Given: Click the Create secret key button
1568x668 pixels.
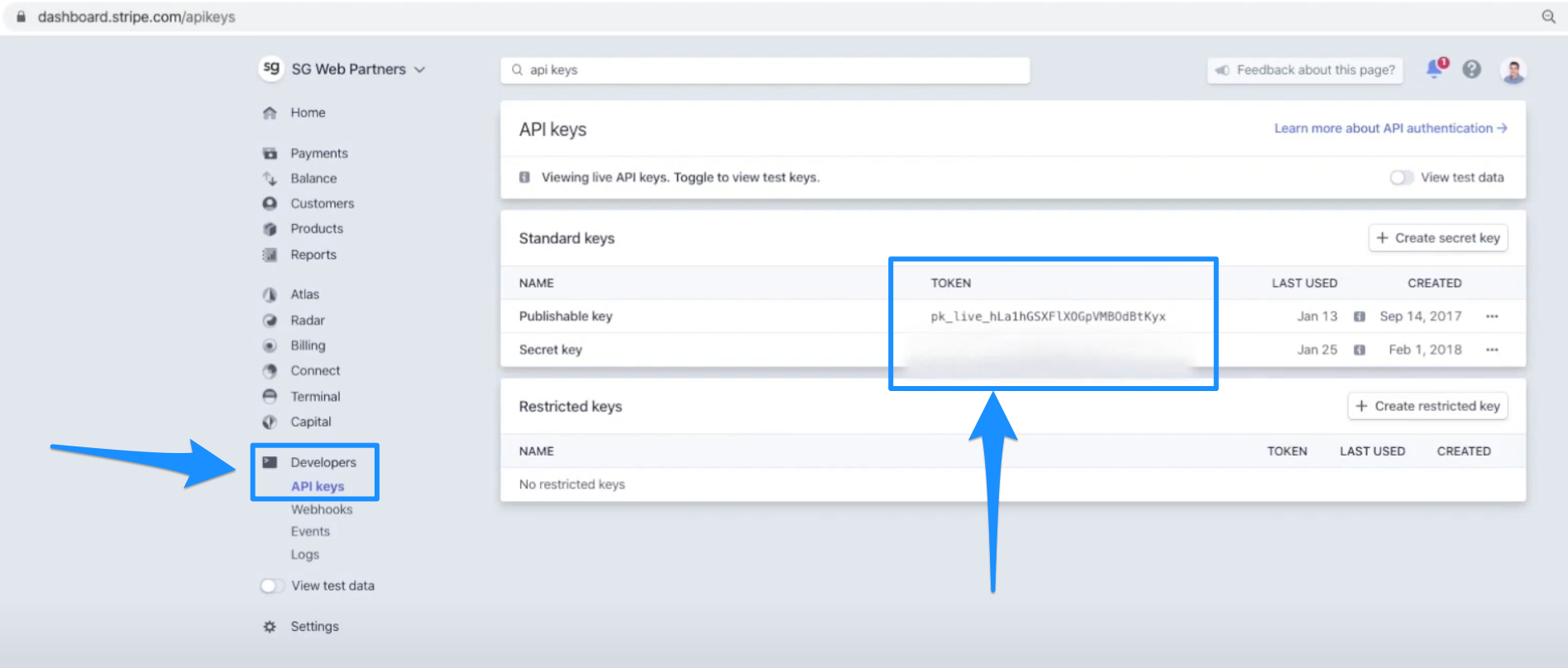Looking at the screenshot, I should (1437, 238).
